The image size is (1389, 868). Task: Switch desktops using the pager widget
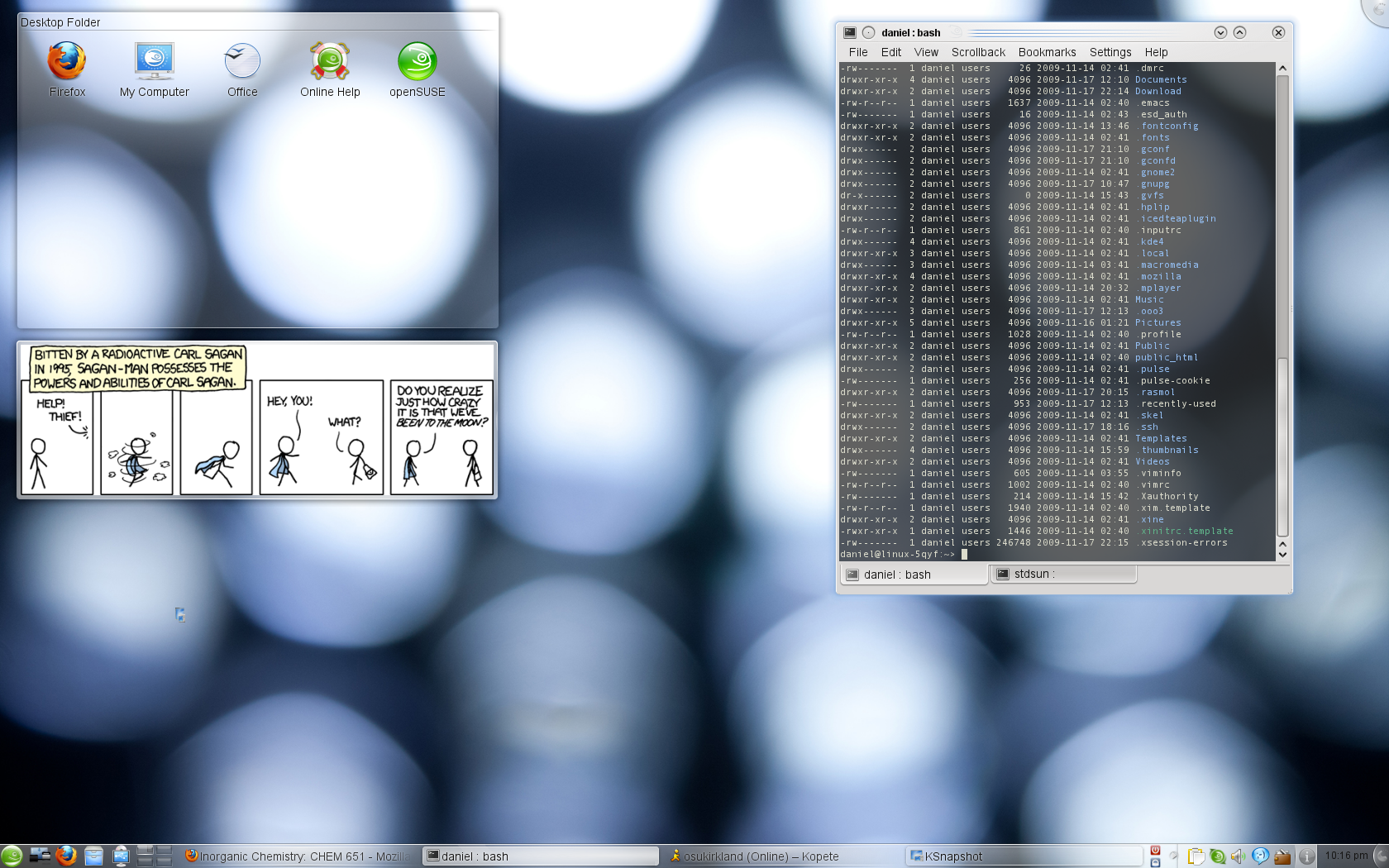click(x=155, y=856)
